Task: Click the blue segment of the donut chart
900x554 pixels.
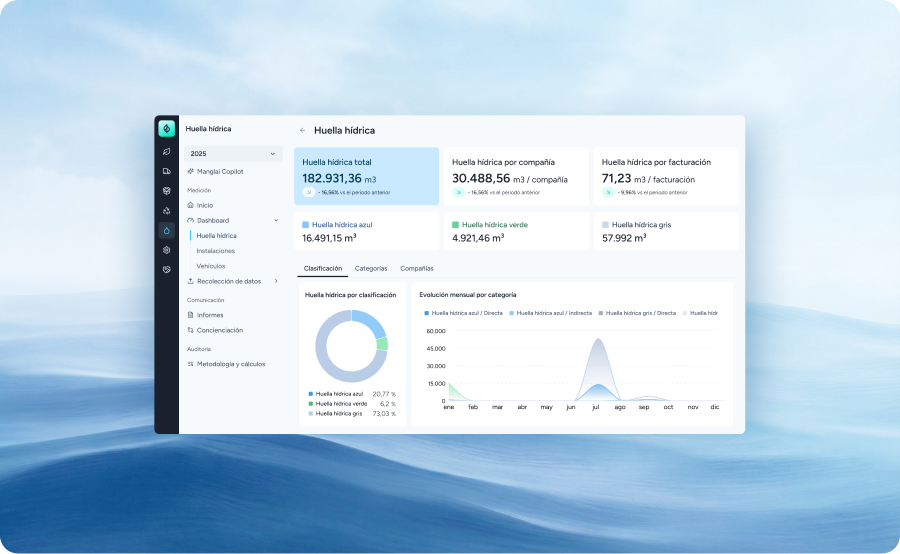Action: (x=370, y=323)
